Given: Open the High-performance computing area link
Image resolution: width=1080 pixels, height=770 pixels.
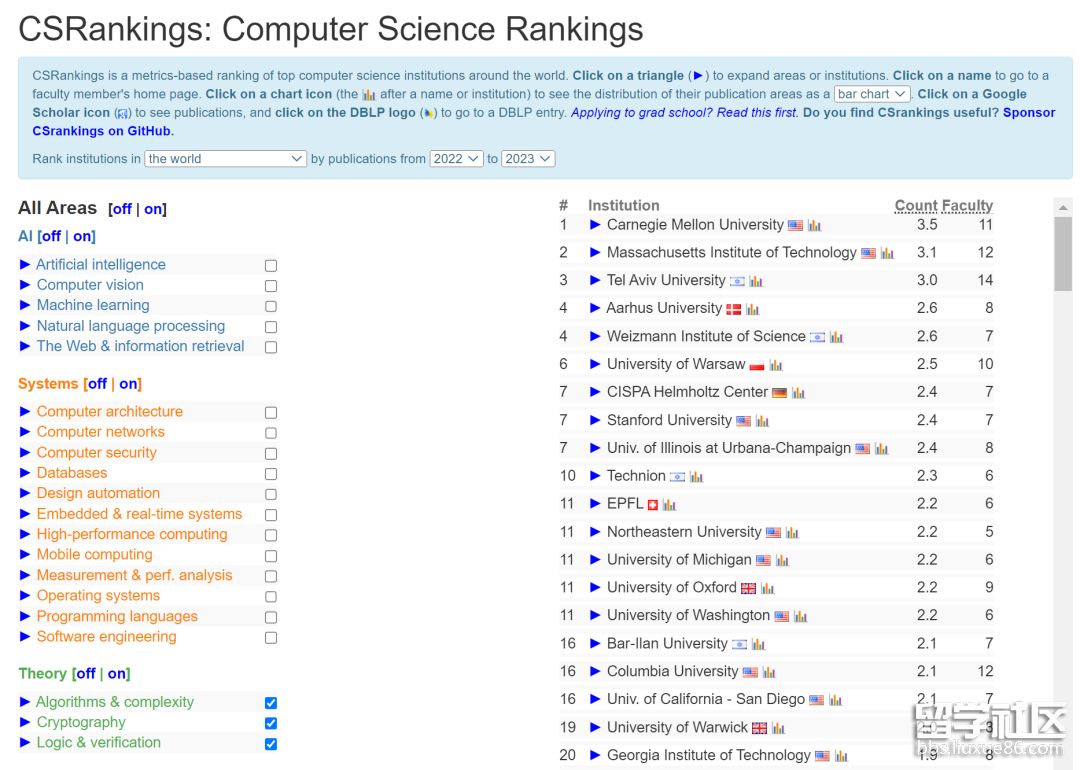Looking at the screenshot, I should (132, 534).
